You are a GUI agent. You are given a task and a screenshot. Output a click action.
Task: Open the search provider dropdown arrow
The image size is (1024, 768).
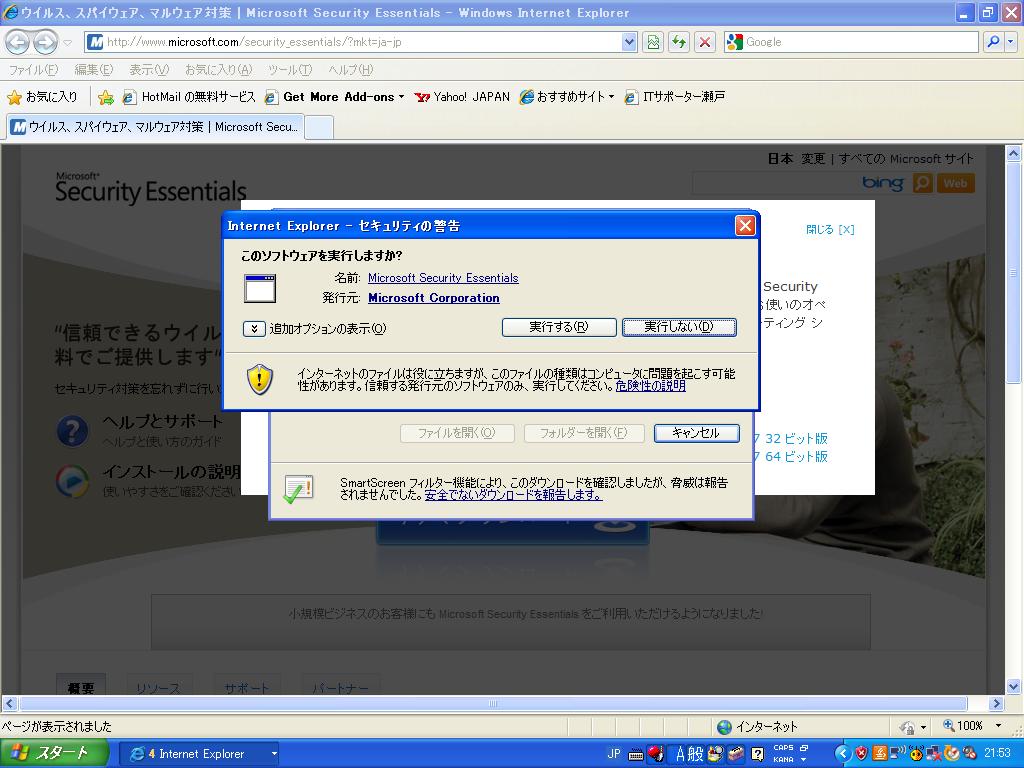[x=1010, y=42]
